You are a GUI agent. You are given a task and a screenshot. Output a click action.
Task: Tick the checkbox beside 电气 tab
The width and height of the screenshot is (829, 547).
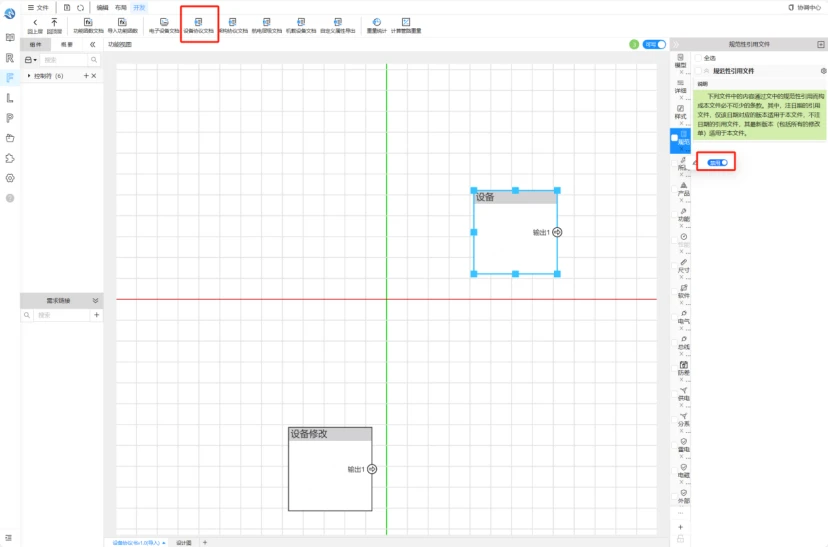(675, 318)
